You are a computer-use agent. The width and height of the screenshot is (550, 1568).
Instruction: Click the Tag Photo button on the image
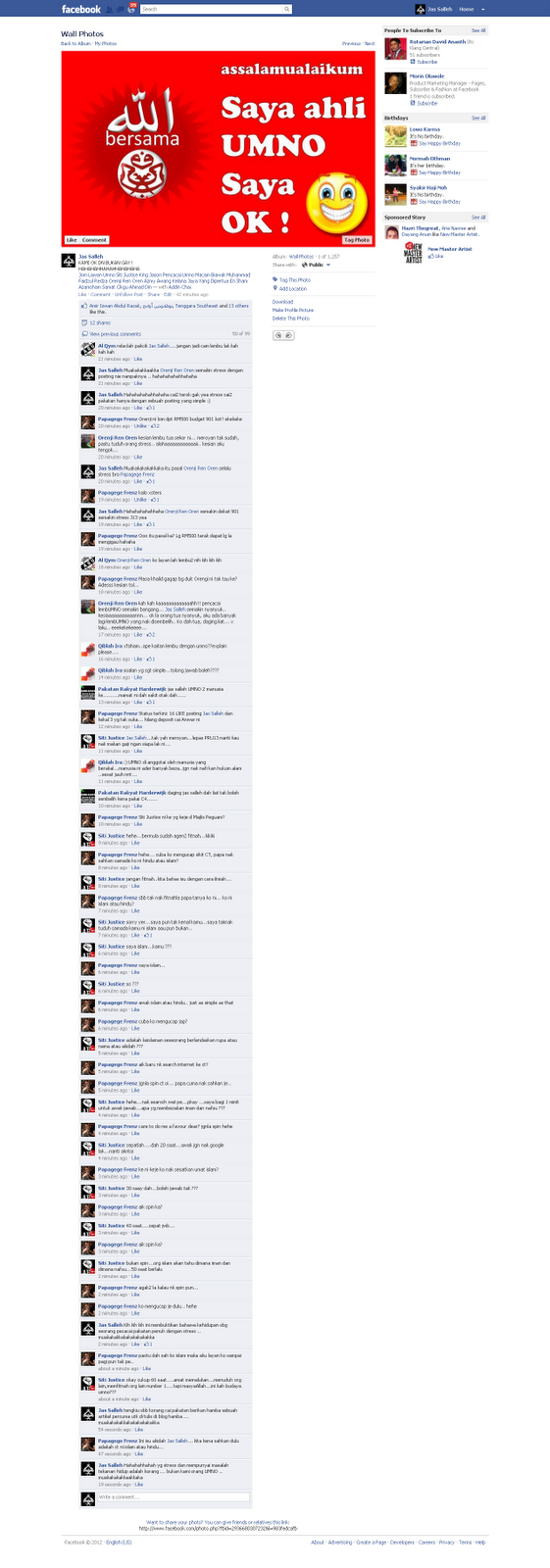point(357,240)
